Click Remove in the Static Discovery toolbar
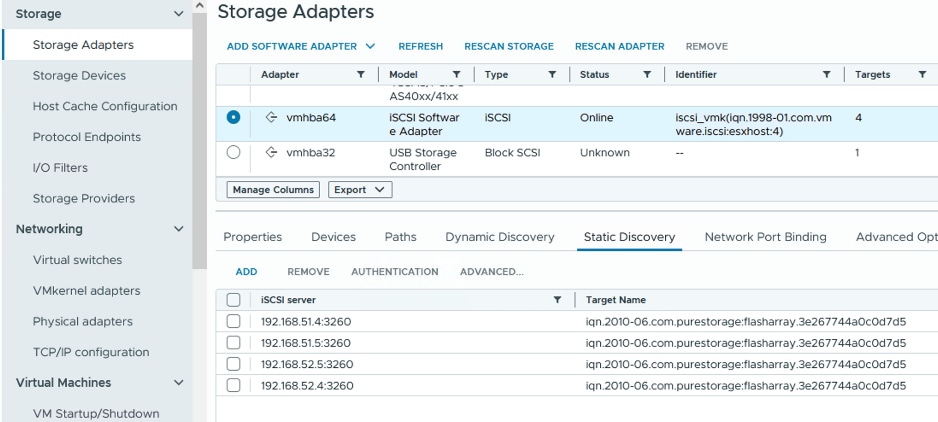 coord(308,272)
